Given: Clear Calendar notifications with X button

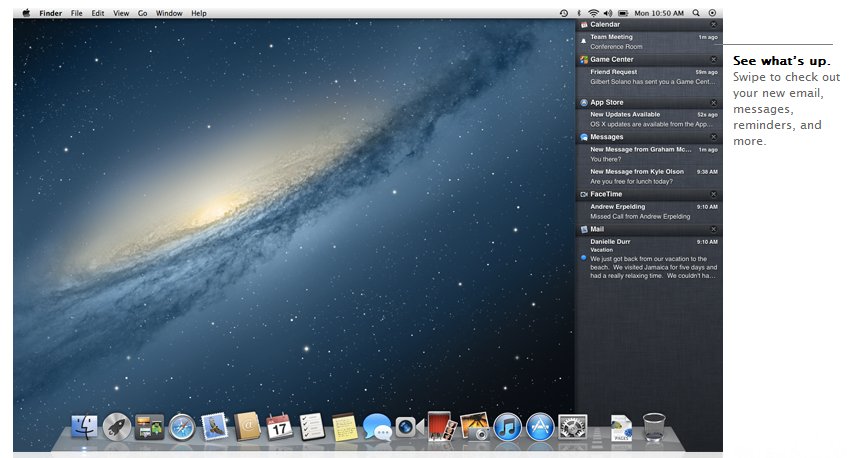Looking at the screenshot, I should (713, 24).
